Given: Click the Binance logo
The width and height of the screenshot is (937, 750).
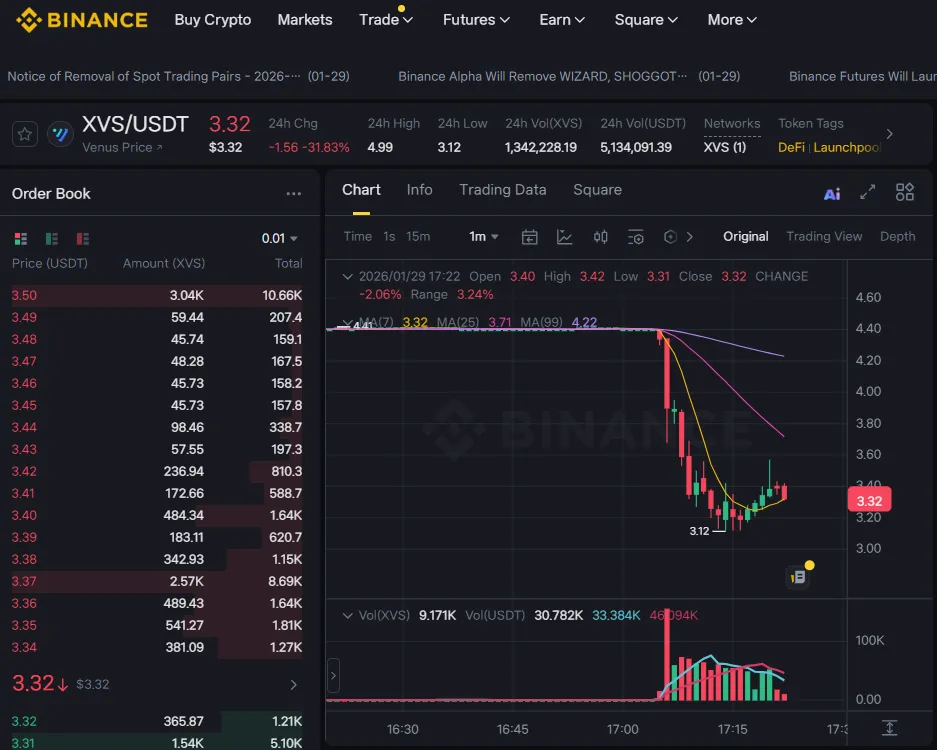Looking at the screenshot, I should 82,20.
